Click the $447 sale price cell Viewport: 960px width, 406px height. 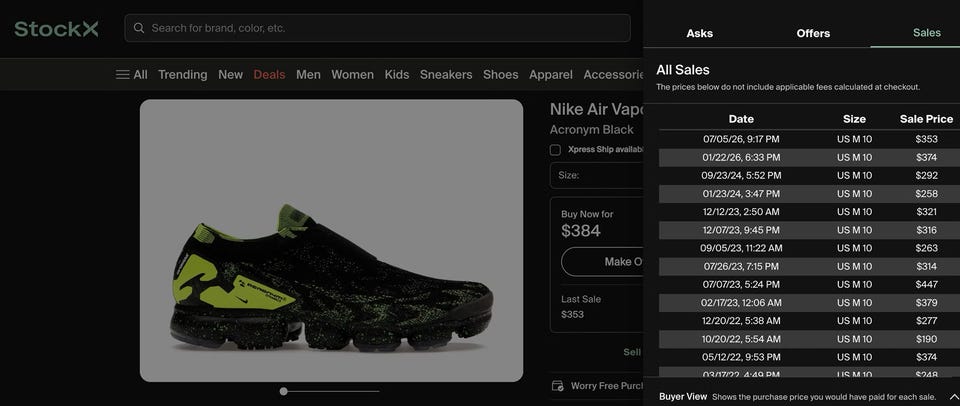926,284
